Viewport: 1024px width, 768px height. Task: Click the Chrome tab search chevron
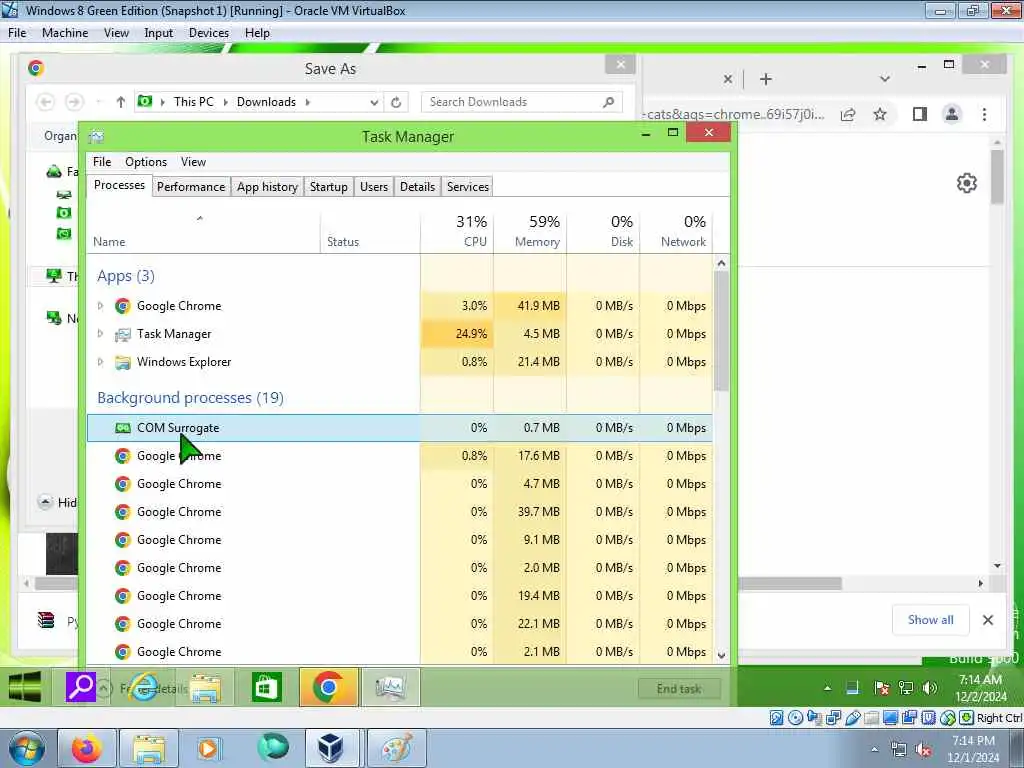click(884, 79)
